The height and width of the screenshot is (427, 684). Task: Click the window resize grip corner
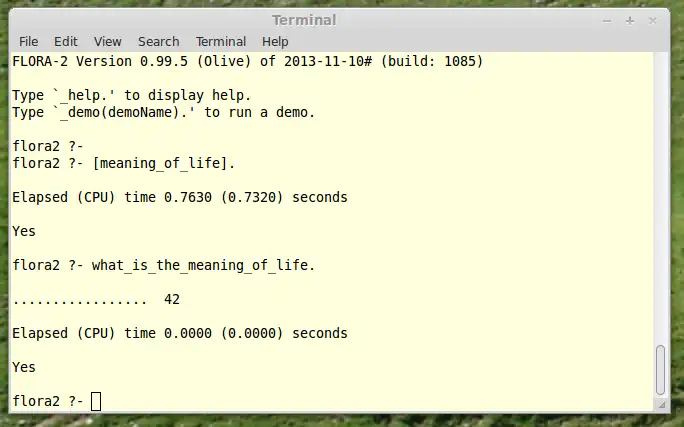662,403
